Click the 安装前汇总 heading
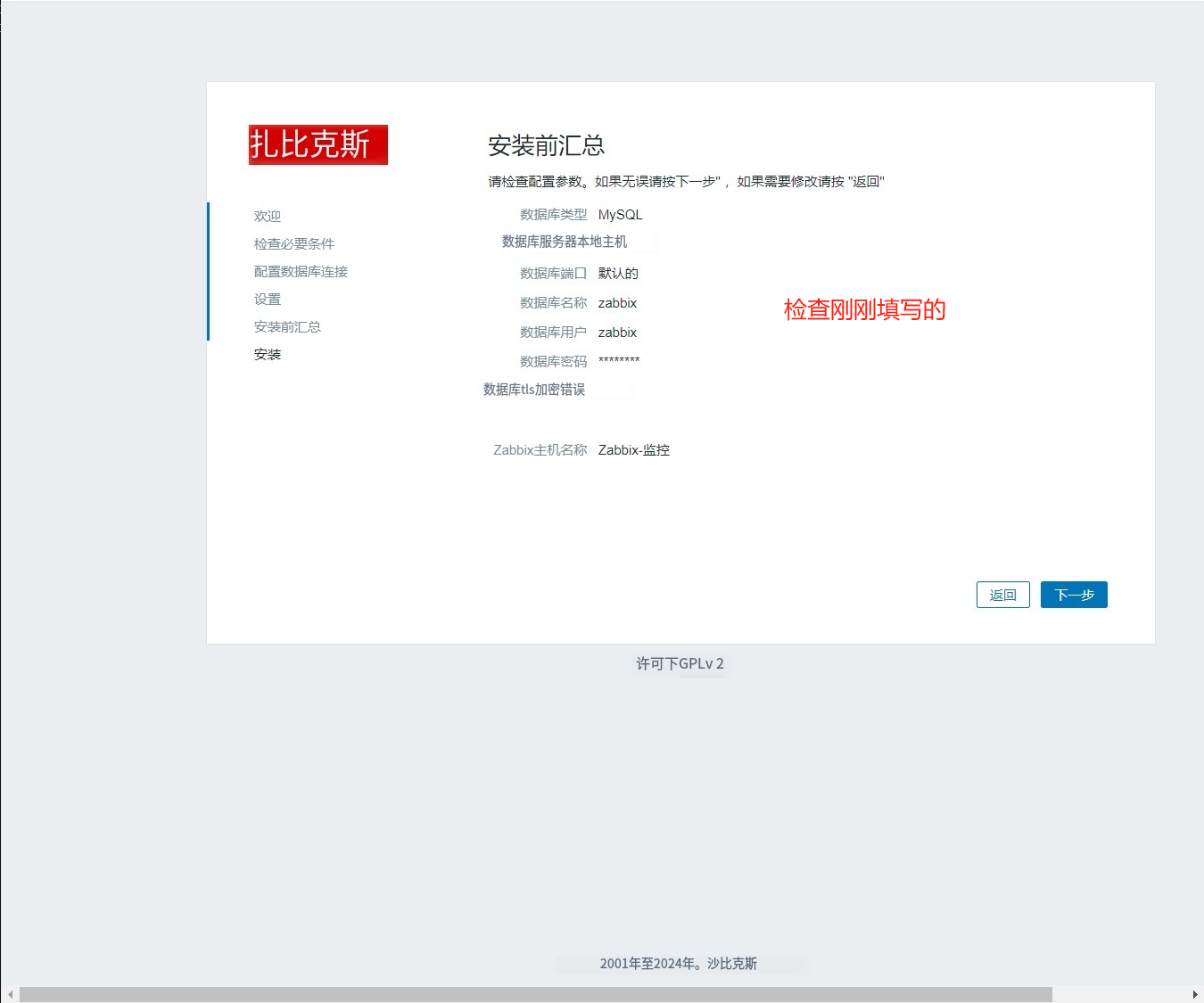Viewport: 1204px width, 1003px height. coord(546,145)
